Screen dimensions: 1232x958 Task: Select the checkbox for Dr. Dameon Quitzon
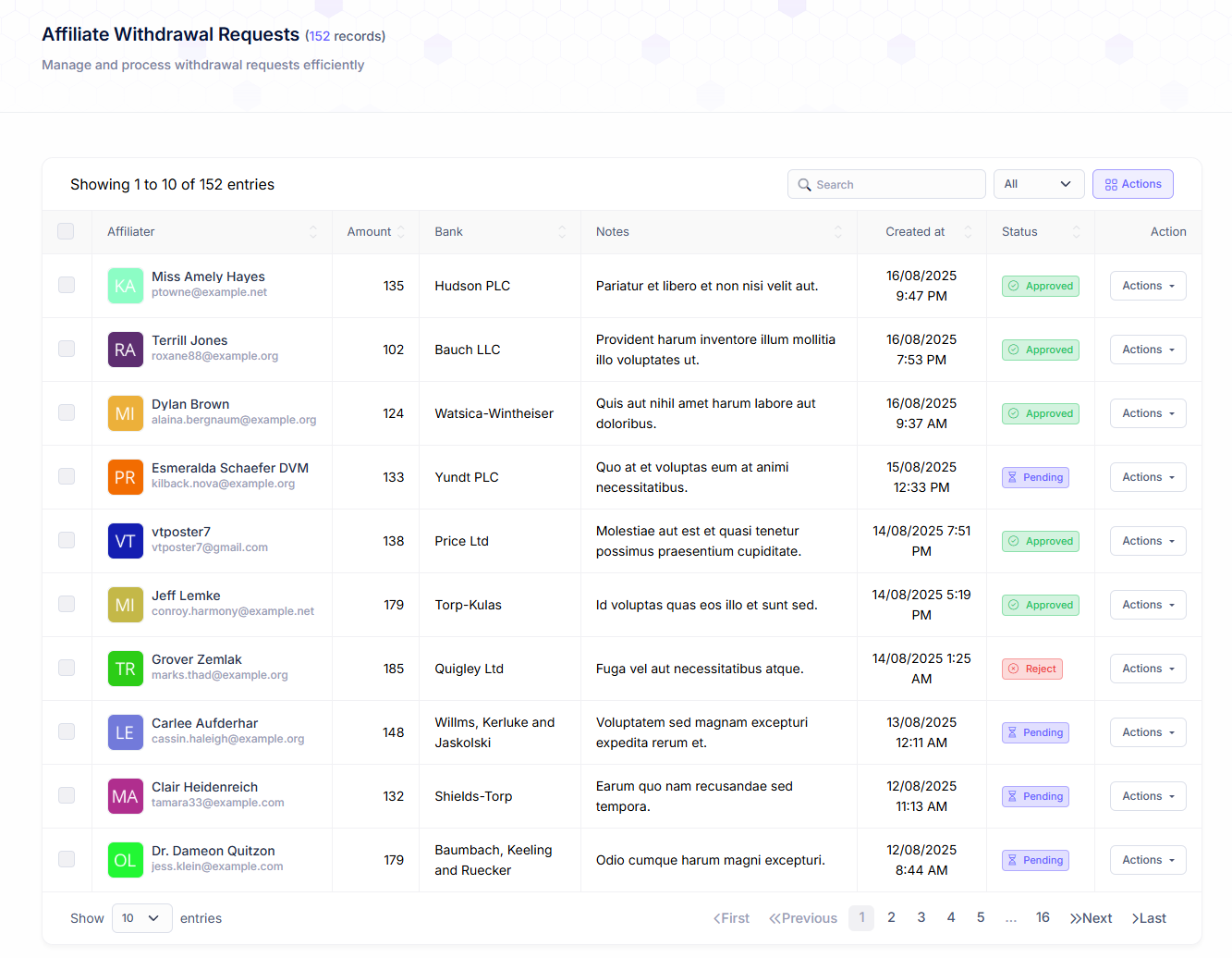click(67, 859)
